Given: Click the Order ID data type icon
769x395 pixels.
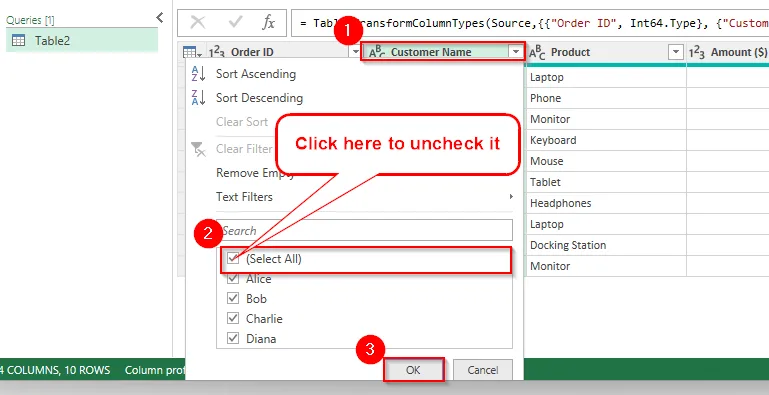Looking at the screenshot, I should coord(216,53).
